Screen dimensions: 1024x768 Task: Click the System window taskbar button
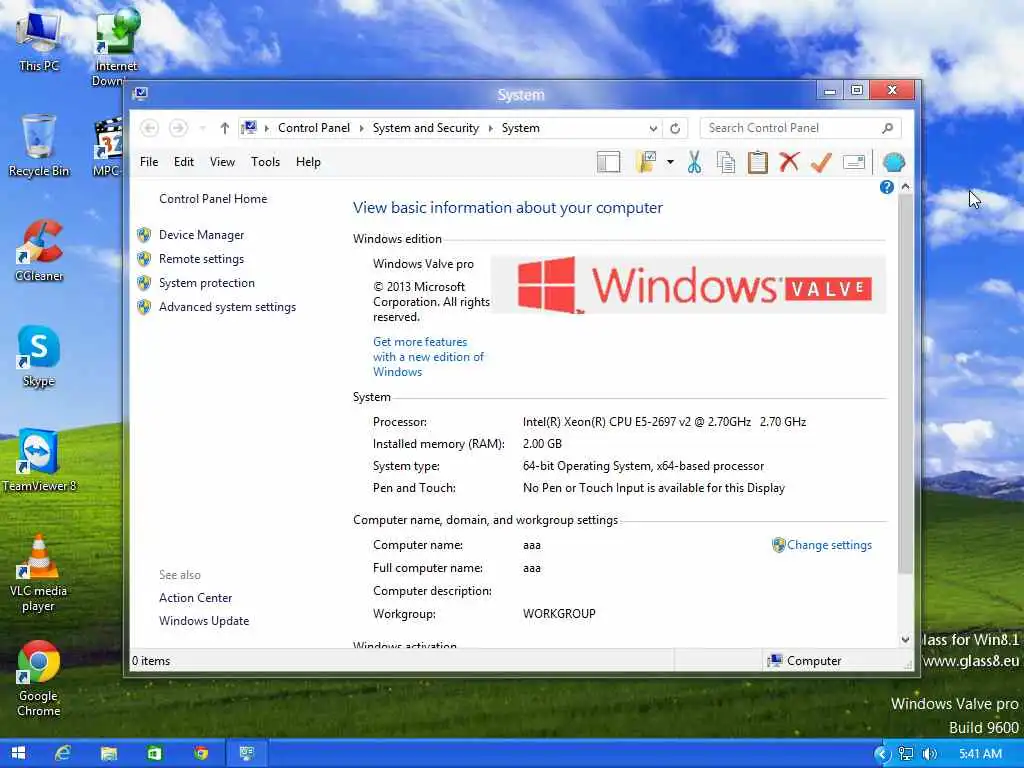pyautogui.click(x=246, y=753)
